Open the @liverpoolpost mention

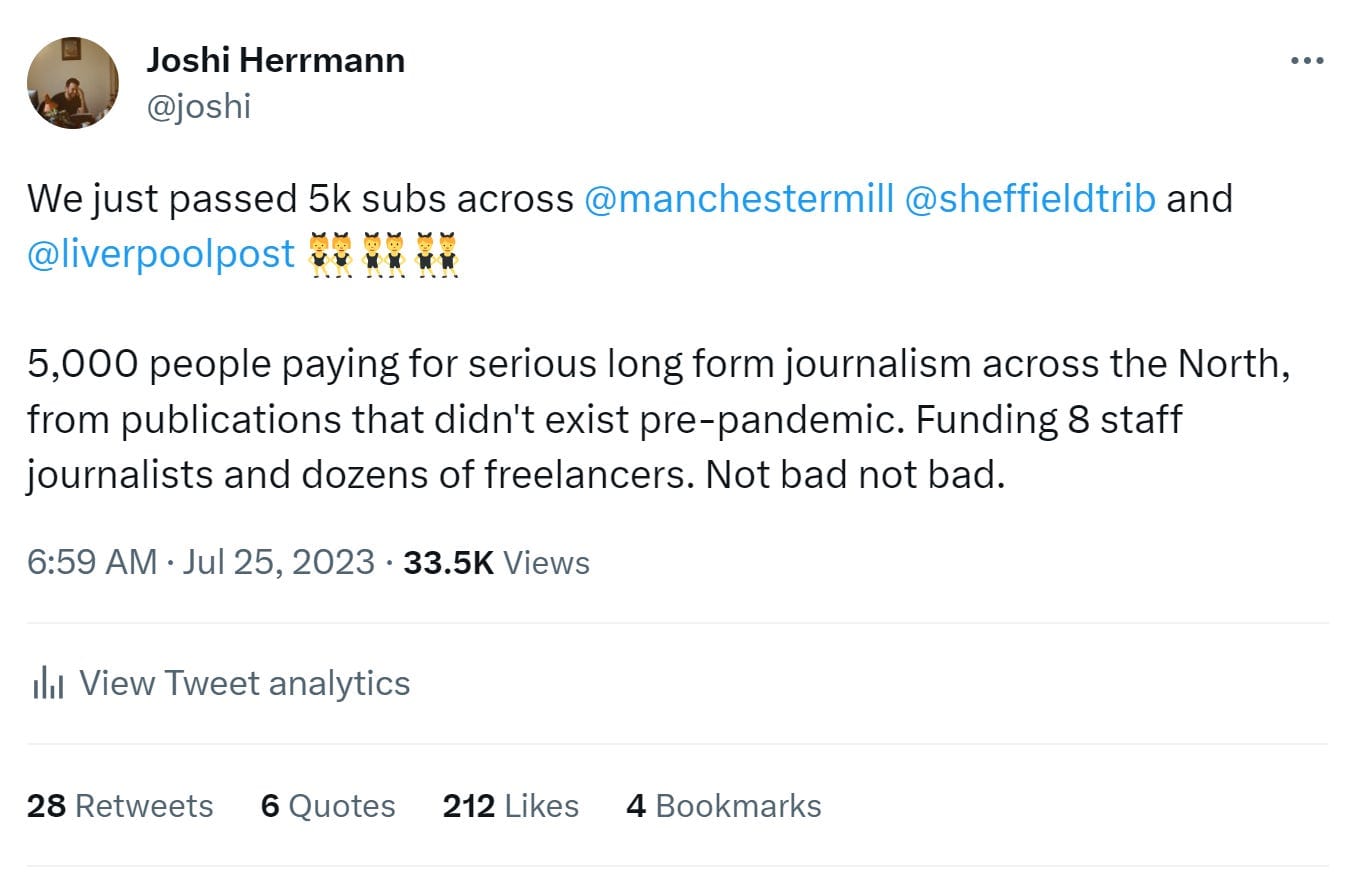pos(161,254)
